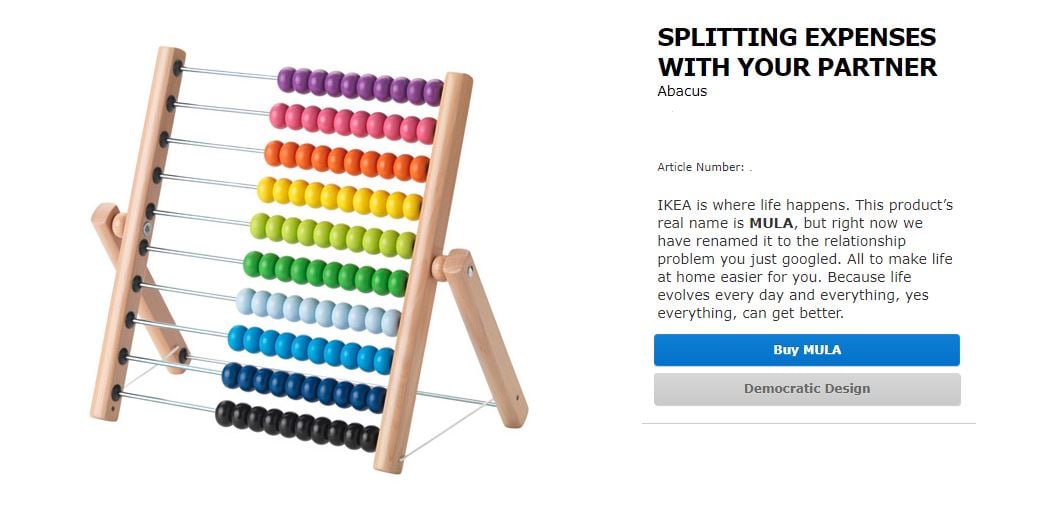Viewport: 1058px width, 516px height.
Task: Click the lime green bead row
Action: [332, 235]
